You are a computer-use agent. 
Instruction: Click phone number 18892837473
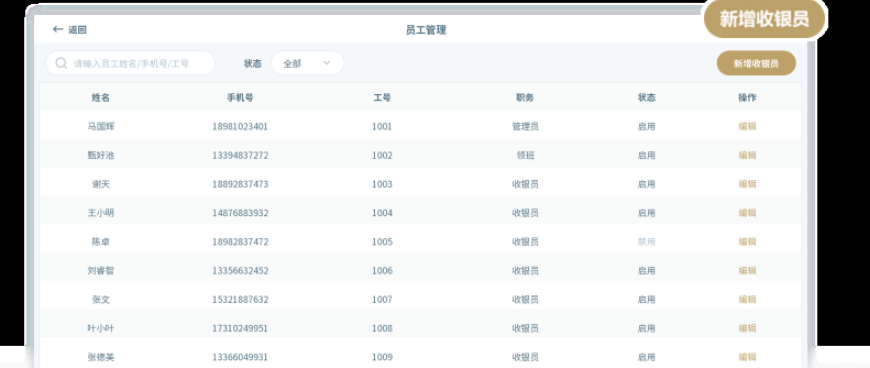[x=240, y=184]
